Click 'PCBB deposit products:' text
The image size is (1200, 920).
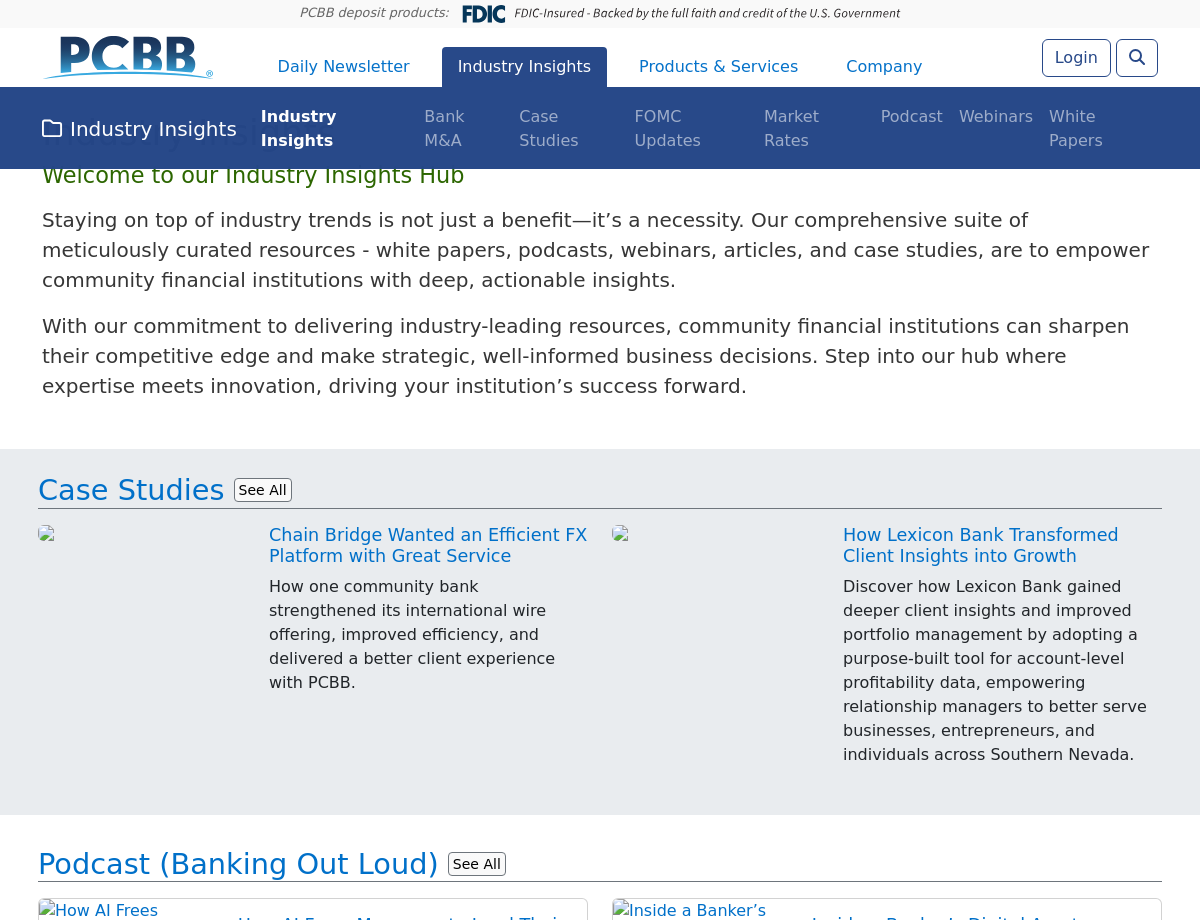point(374,13)
